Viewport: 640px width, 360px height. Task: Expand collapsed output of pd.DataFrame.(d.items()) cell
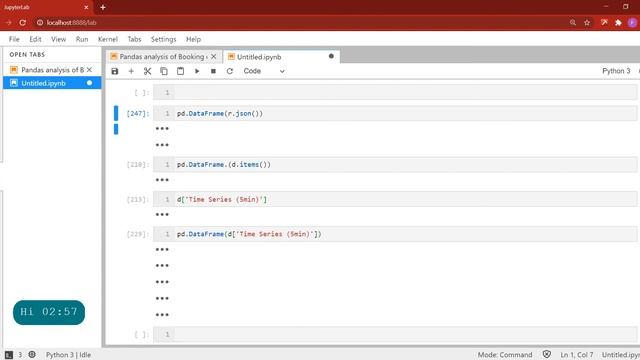(x=162, y=180)
